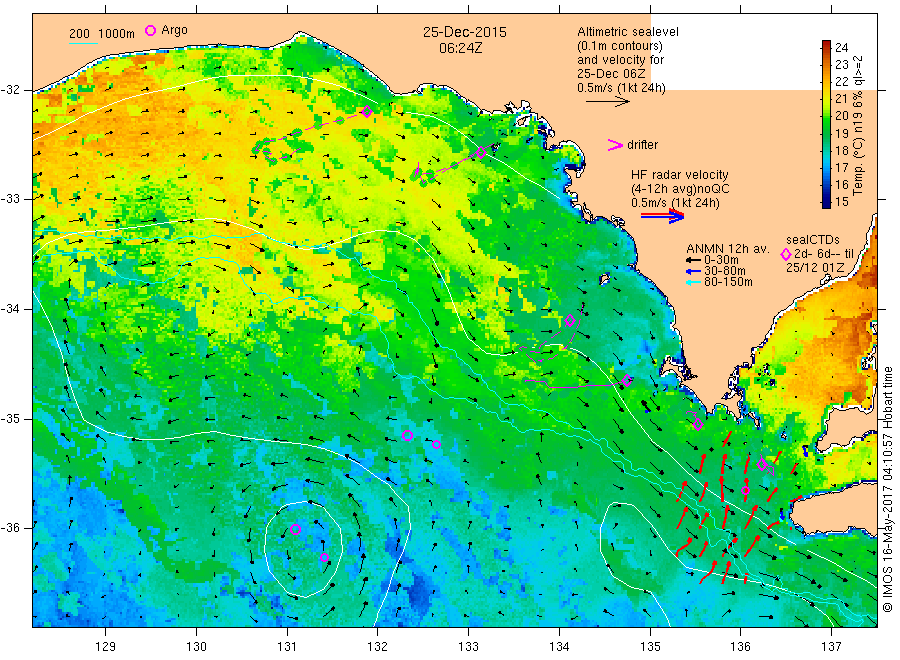The image size is (900, 660).
Task: Click the '1000m' isobath legend label
Action: click(x=117, y=34)
